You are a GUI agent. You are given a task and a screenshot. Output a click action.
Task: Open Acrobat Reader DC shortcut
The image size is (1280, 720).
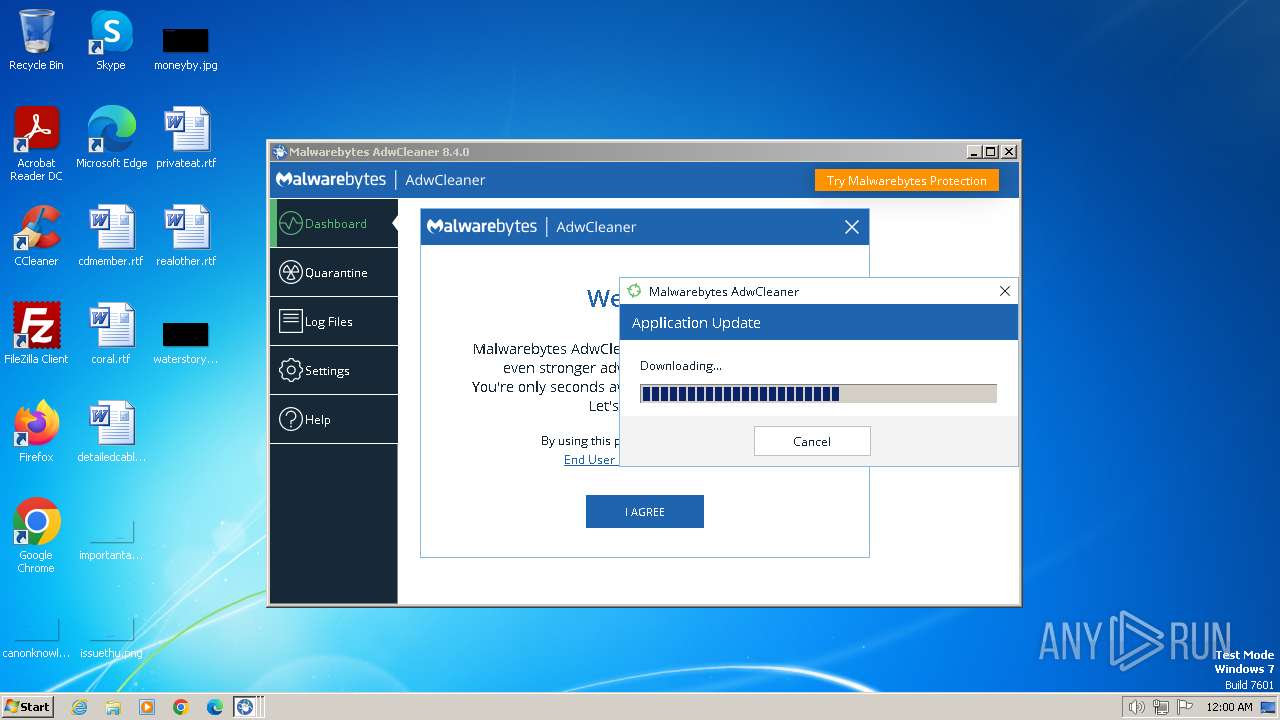point(36,144)
